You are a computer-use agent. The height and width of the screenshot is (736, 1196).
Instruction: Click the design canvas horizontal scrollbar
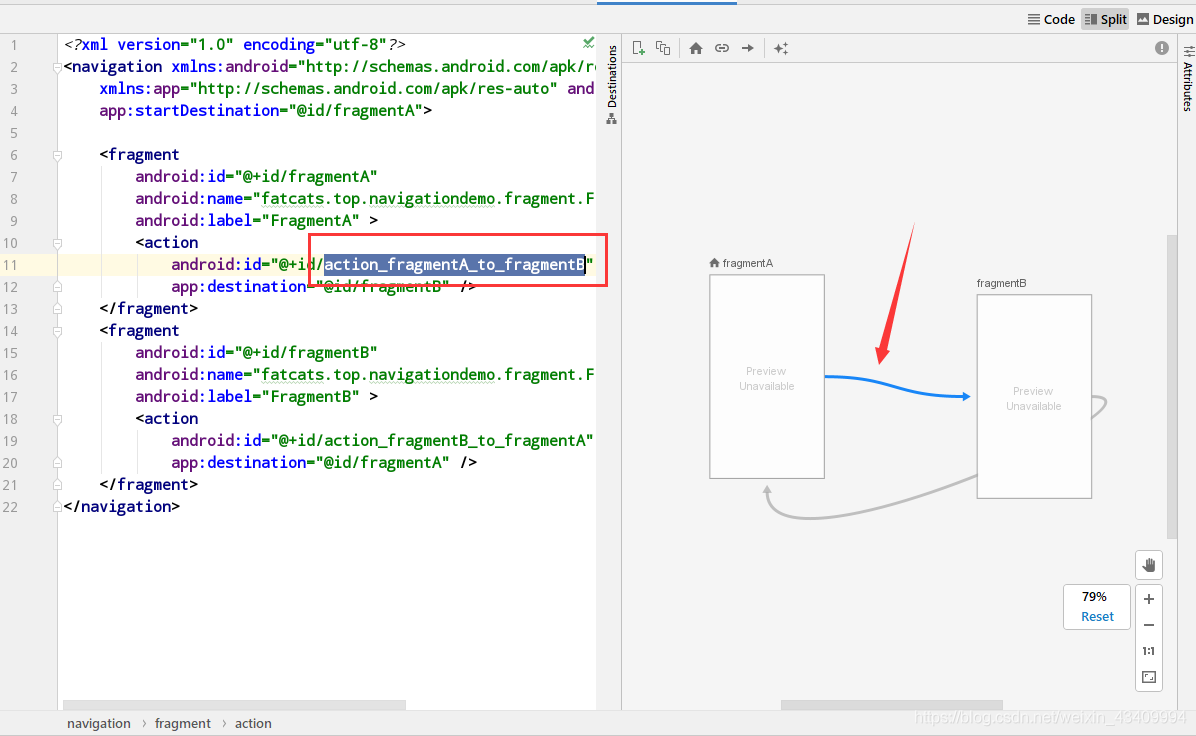tap(892, 705)
